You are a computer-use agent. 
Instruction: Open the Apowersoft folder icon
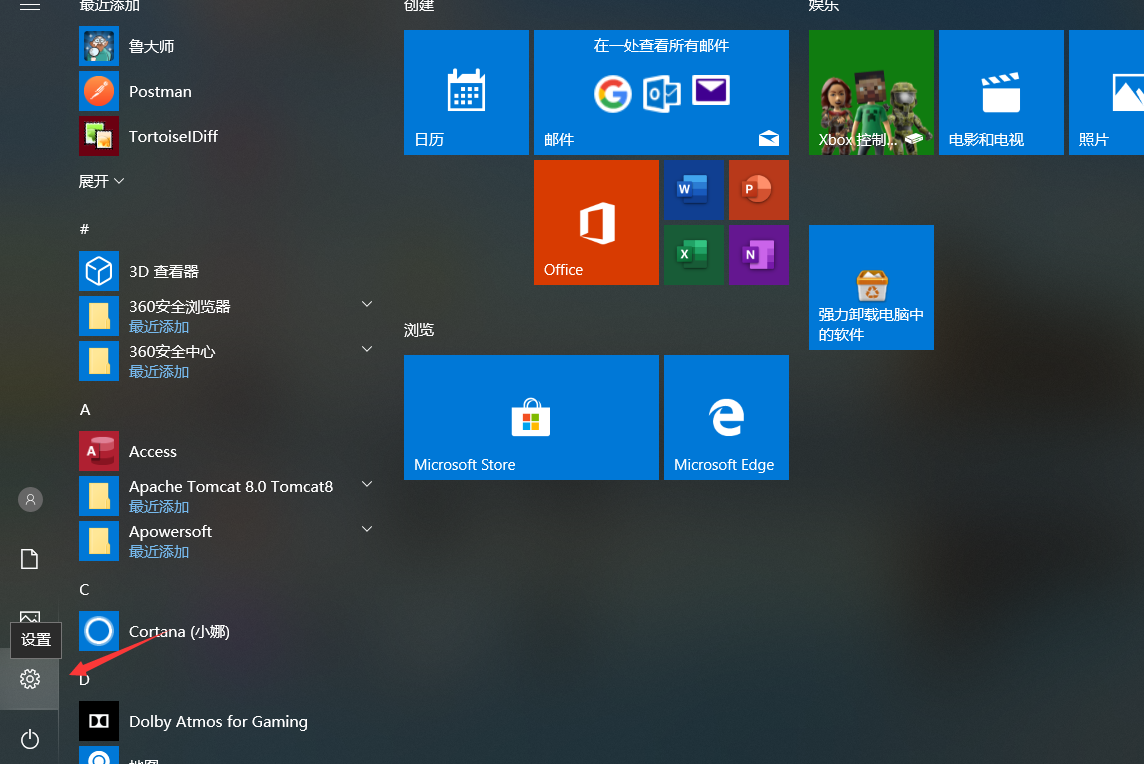pyautogui.click(x=98, y=541)
